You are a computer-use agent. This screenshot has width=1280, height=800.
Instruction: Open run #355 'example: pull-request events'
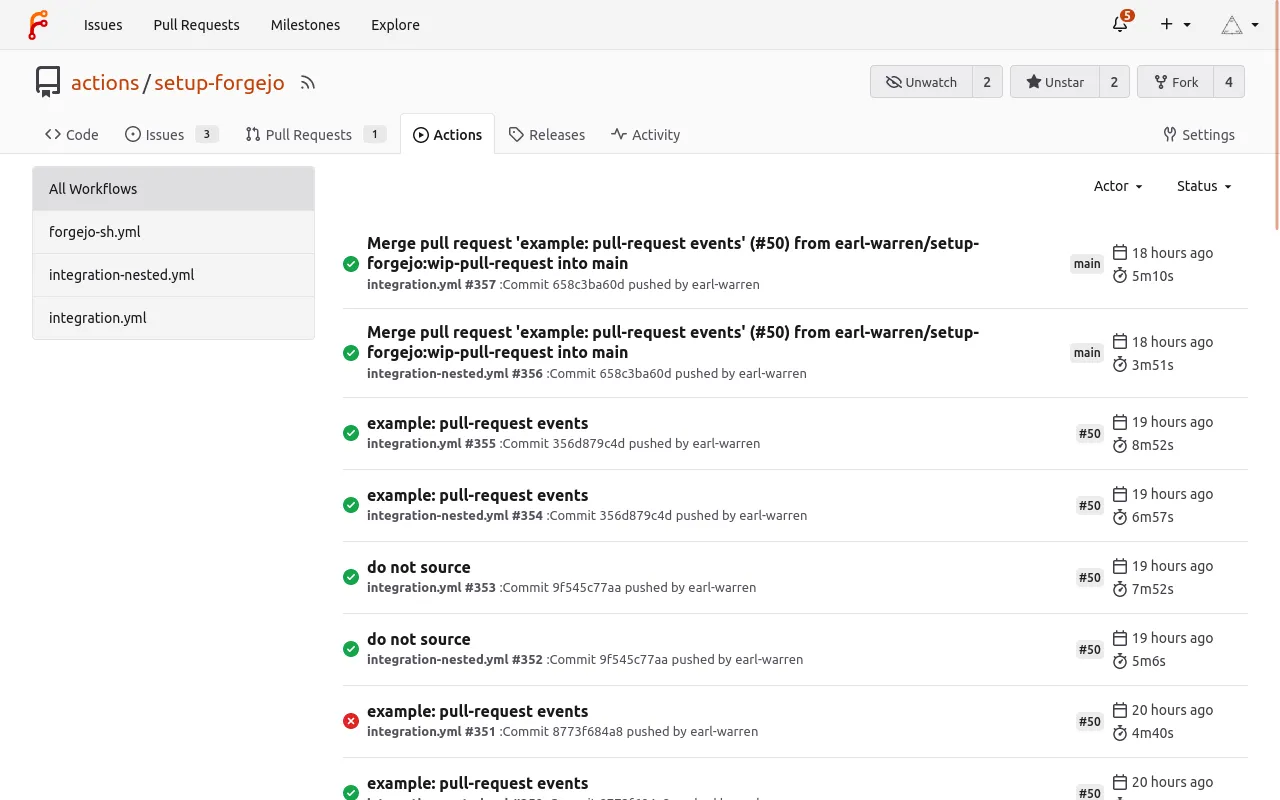point(477,423)
